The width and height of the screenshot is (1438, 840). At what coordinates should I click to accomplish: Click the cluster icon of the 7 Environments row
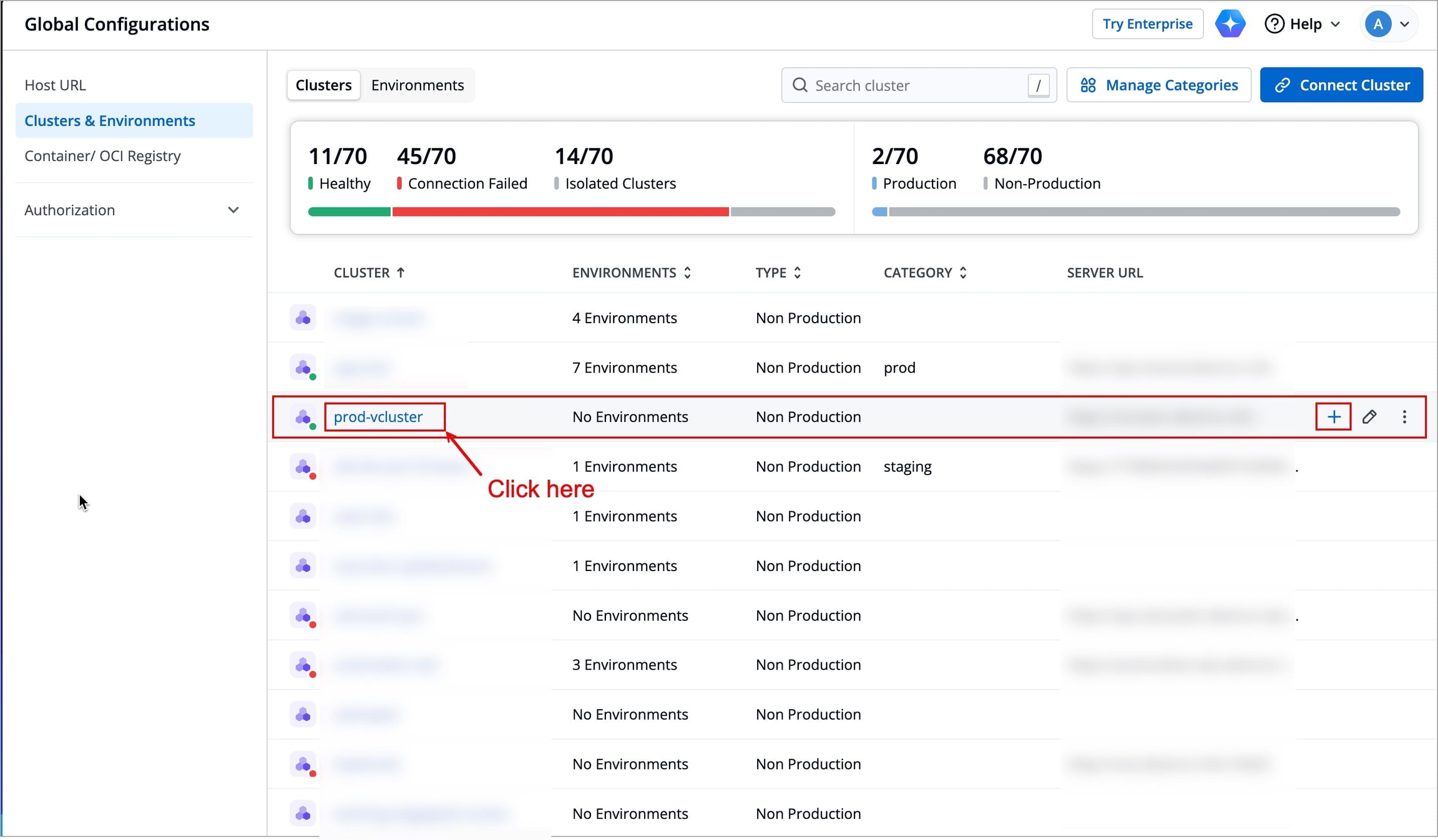(x=303, y=368)
